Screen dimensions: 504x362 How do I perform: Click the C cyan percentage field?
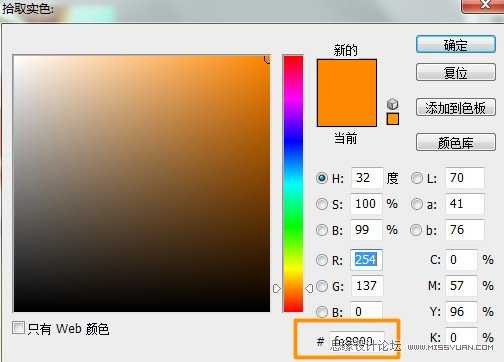coord(461,260)
